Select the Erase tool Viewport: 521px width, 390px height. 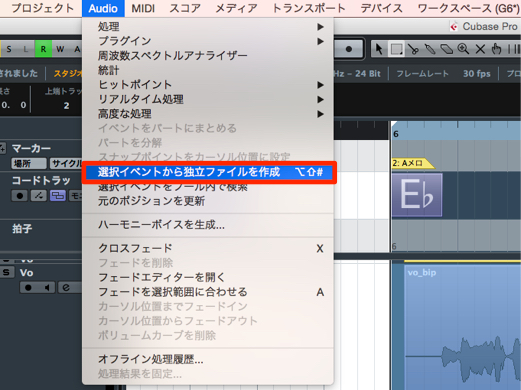[x=447, y=49]
